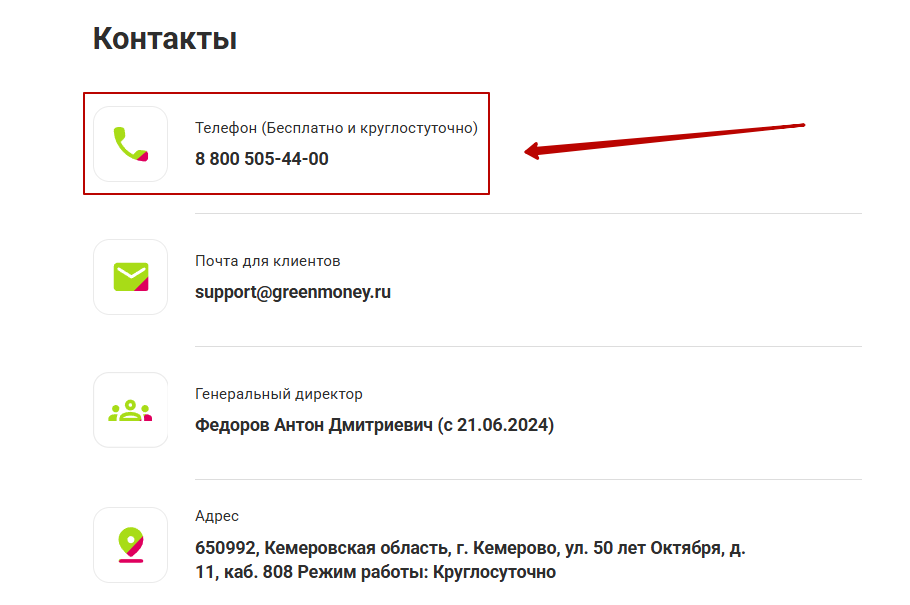Screen dimensions: 910x605
Task: Click the Телефон (Бесплатно и круглосуточно) label
Action: (336, 128)
